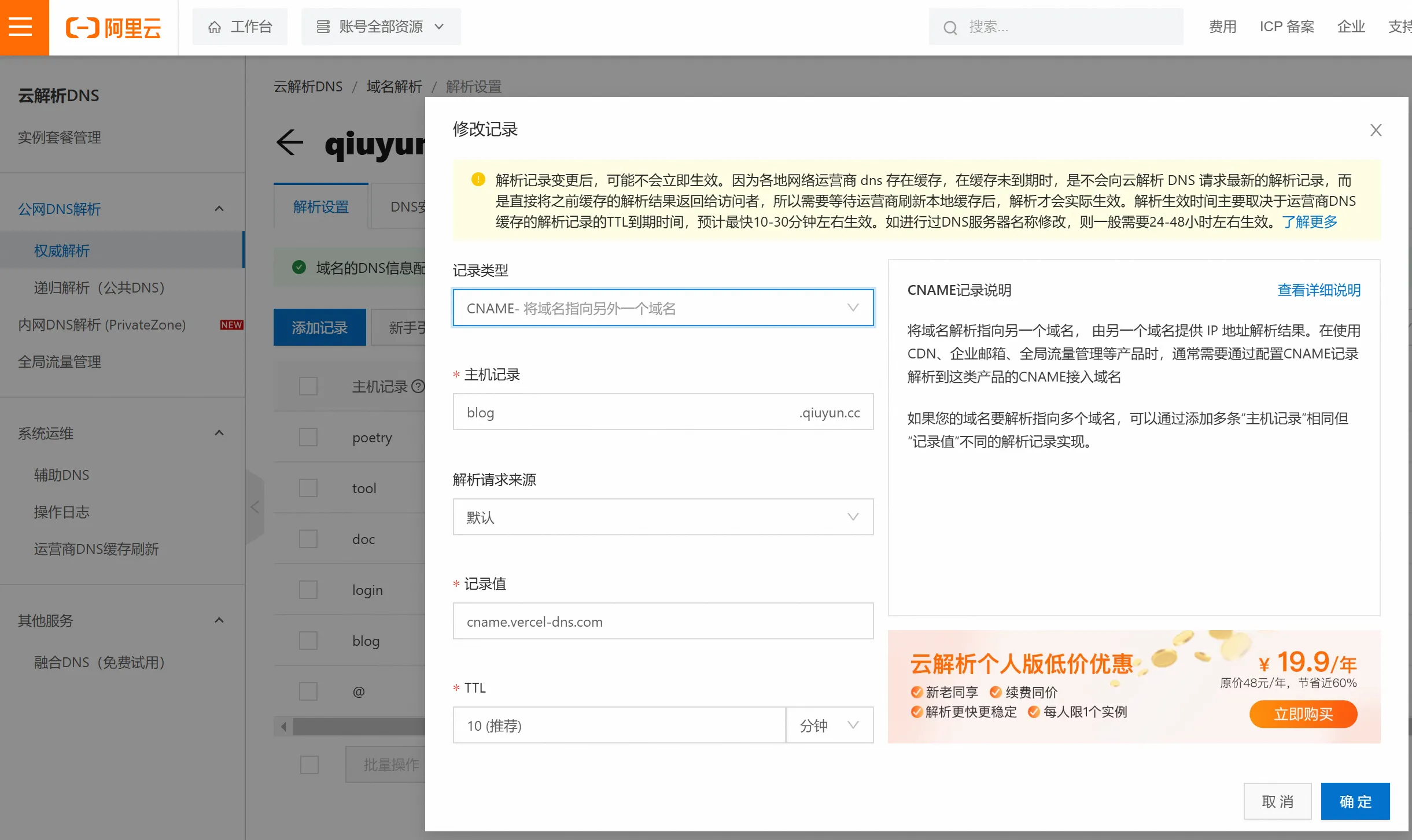Open 内网DNS解析 (PrivateZone)
This screenshot has width=1412, height=840.
pyautogui.click(x=102, y=324)
